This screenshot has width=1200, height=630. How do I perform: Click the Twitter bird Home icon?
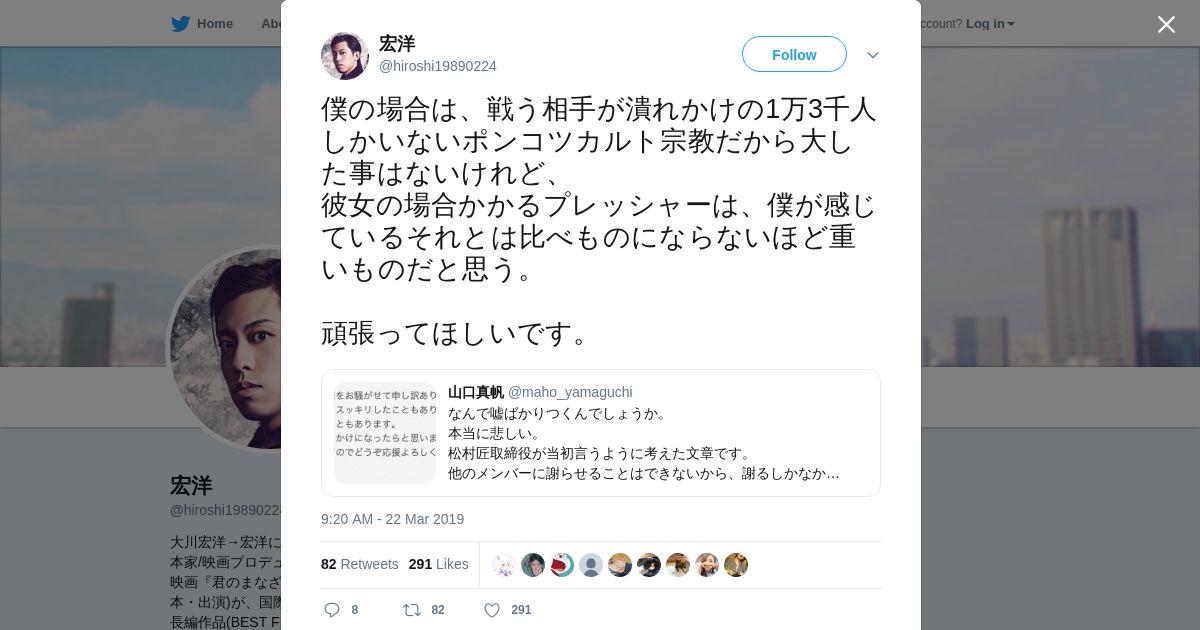pos(180,23)
